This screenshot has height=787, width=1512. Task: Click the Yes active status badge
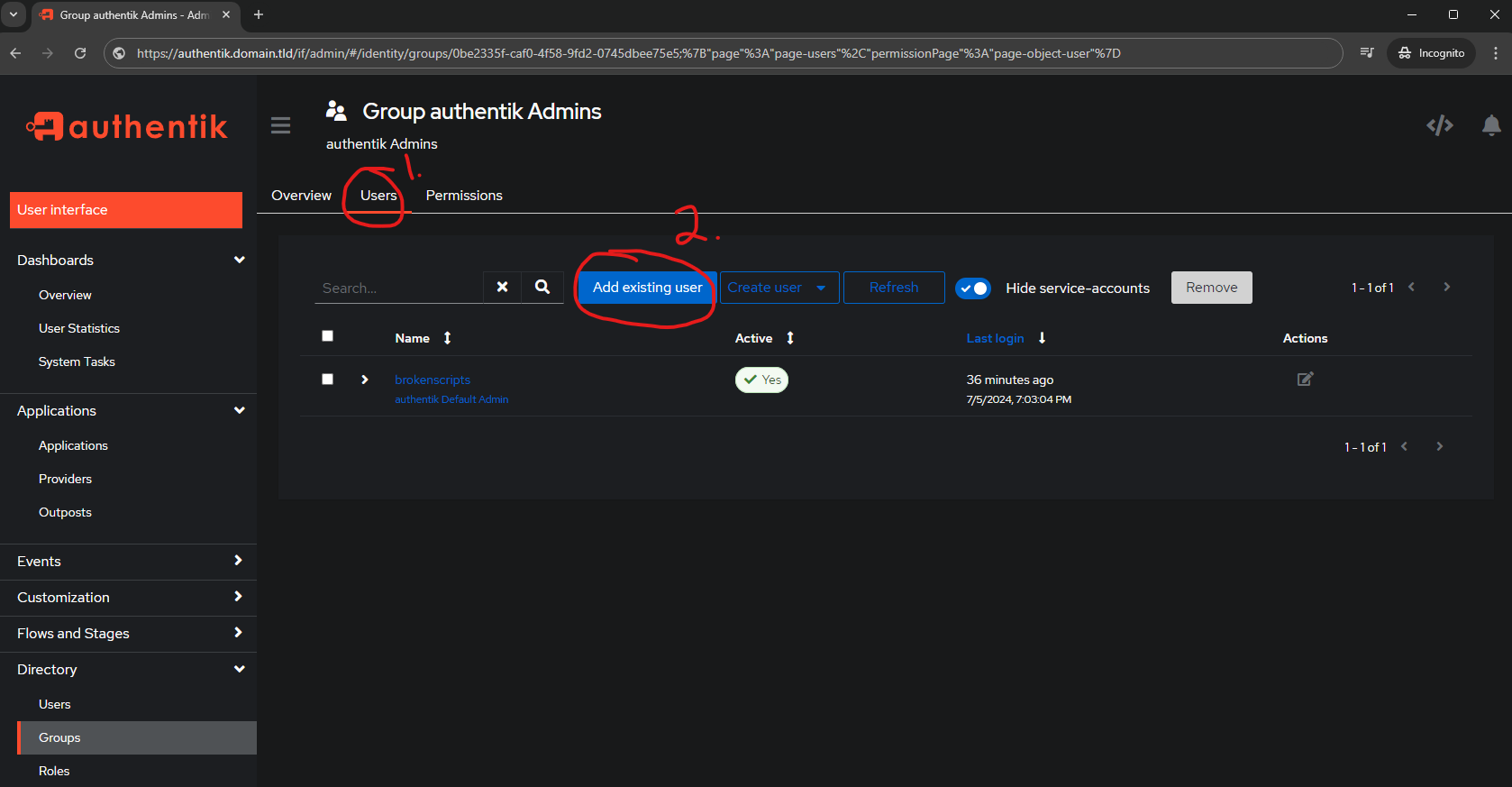[761, 380]
